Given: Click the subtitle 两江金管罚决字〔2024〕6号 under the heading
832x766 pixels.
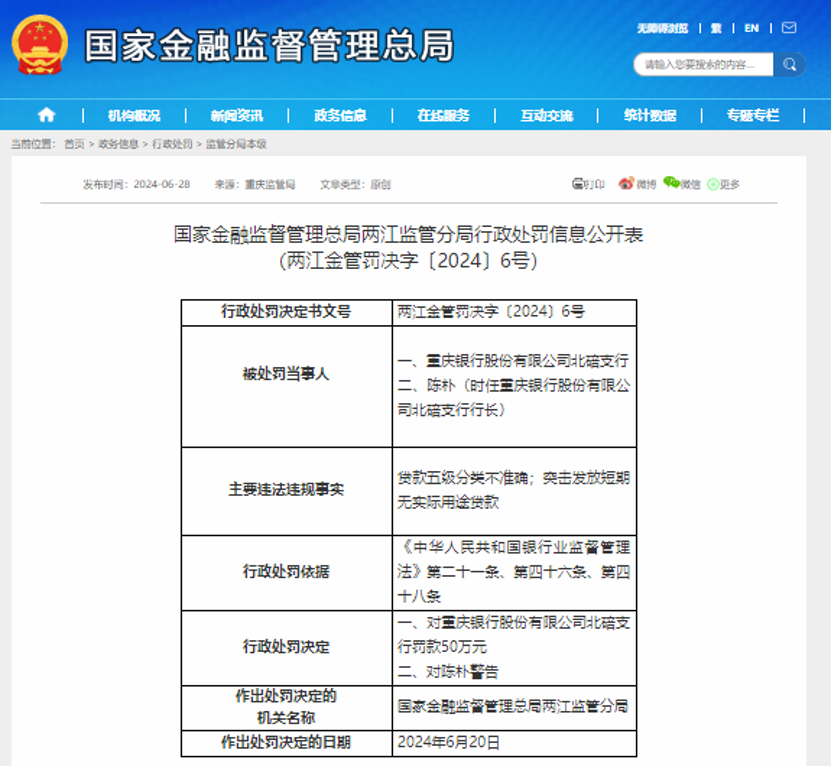Looking at the screenshot, I should (x=408, y=260).
